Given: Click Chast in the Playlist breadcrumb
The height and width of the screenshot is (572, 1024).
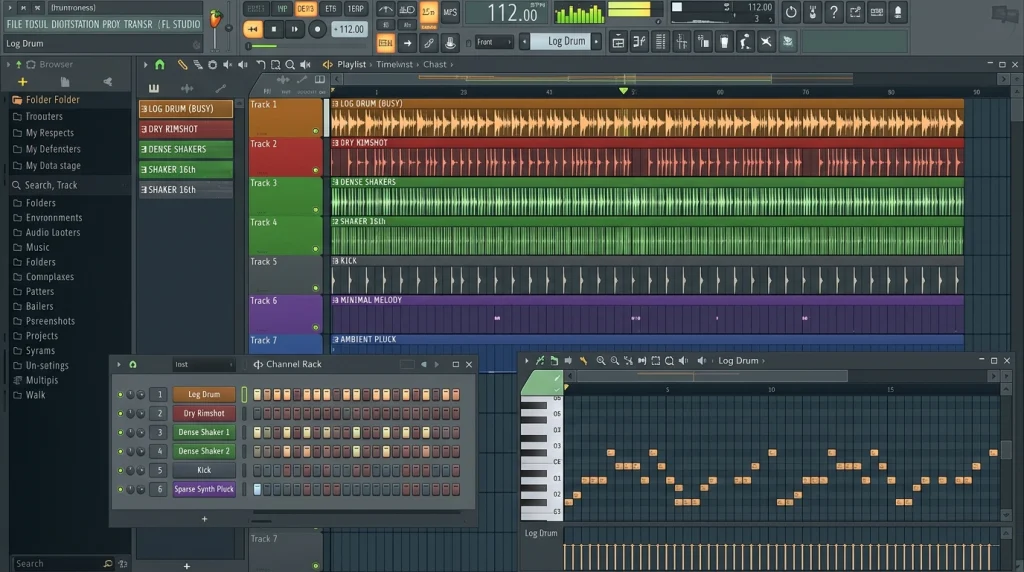Looking at the screenshot, I should point(435,65).
